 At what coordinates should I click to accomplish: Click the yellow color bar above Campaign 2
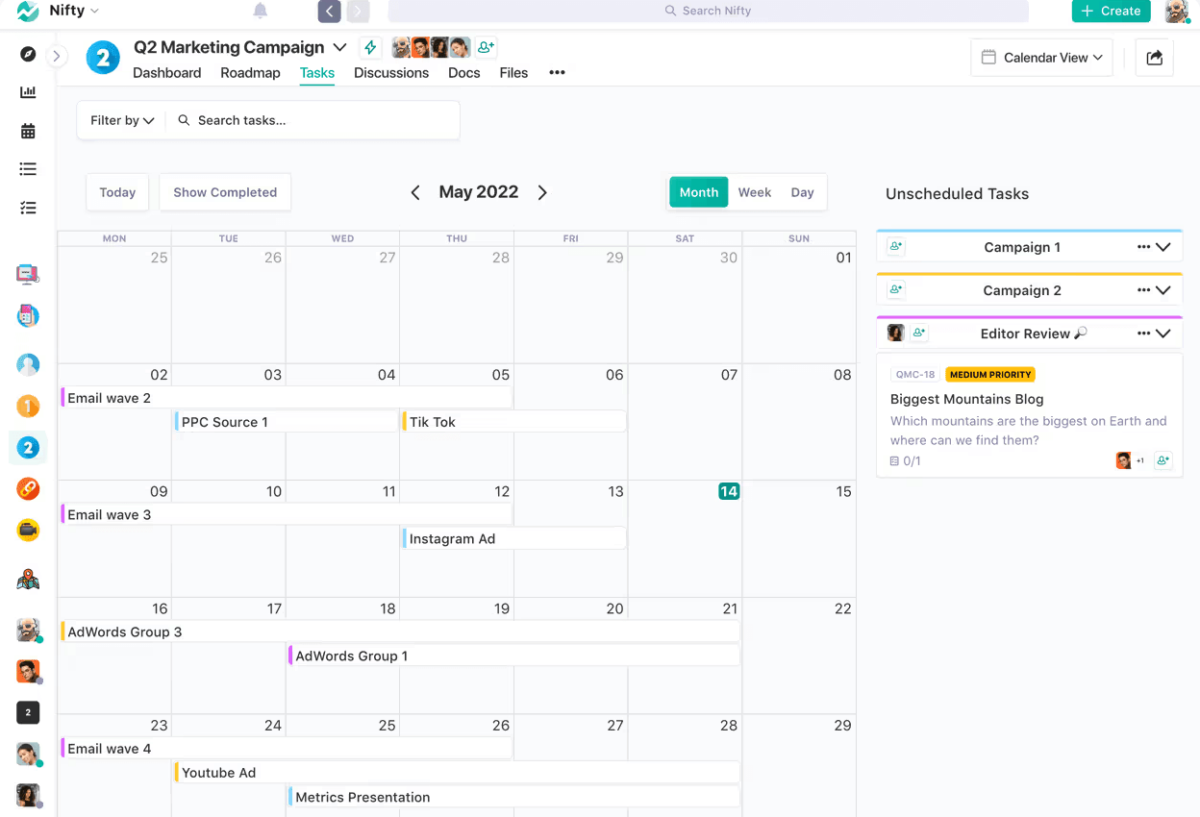(1029, 274)
